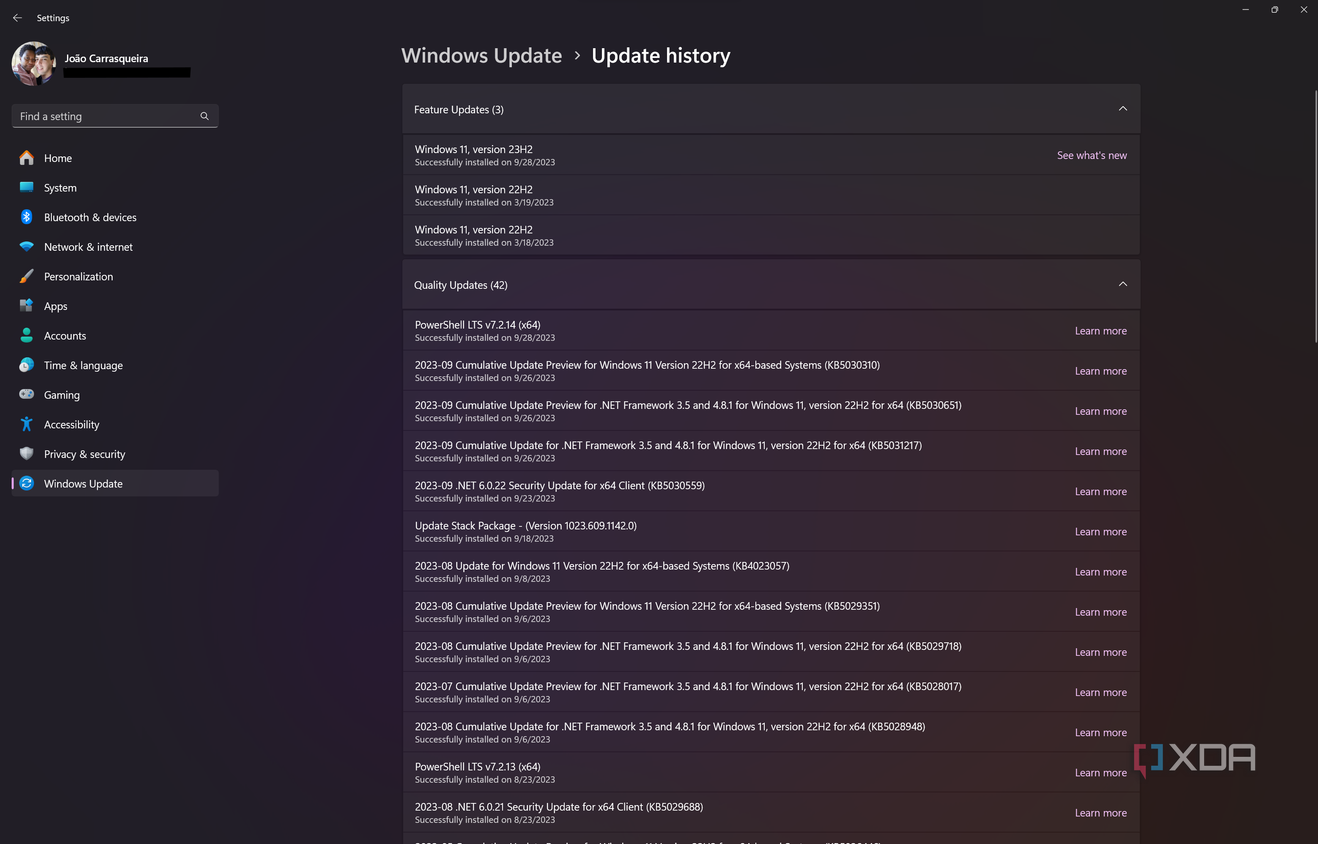
Task: Click the Apps icon in sidebar
Action: tap(27, 306)
